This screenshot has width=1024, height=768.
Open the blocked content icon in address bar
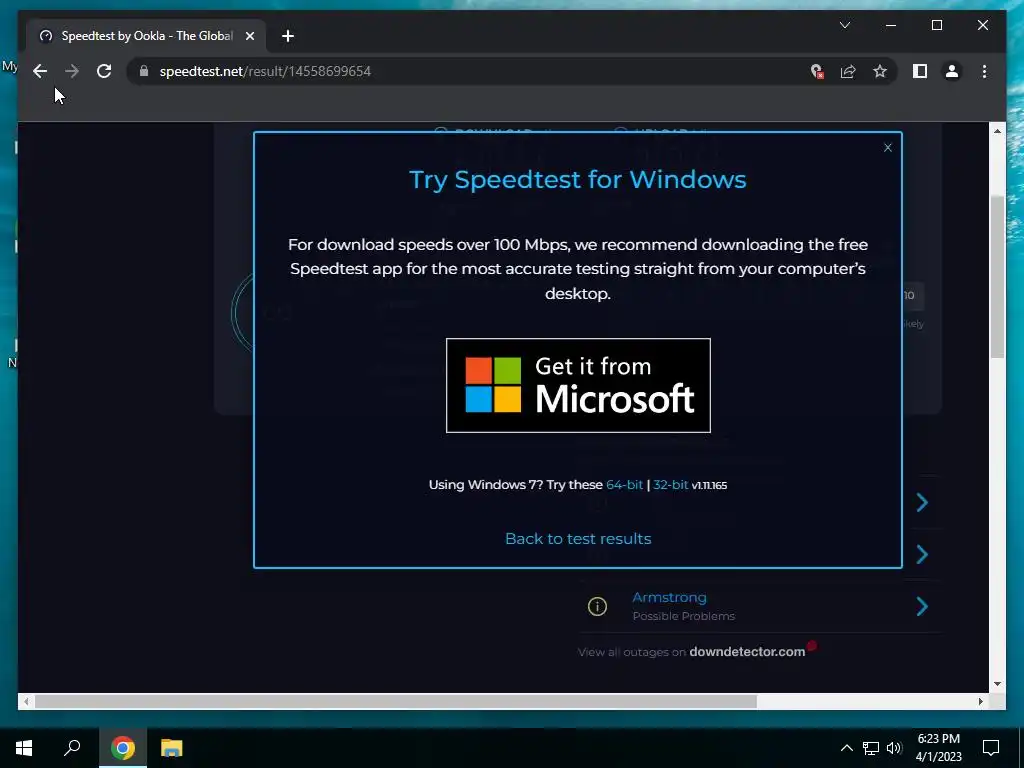coord(816,71)
